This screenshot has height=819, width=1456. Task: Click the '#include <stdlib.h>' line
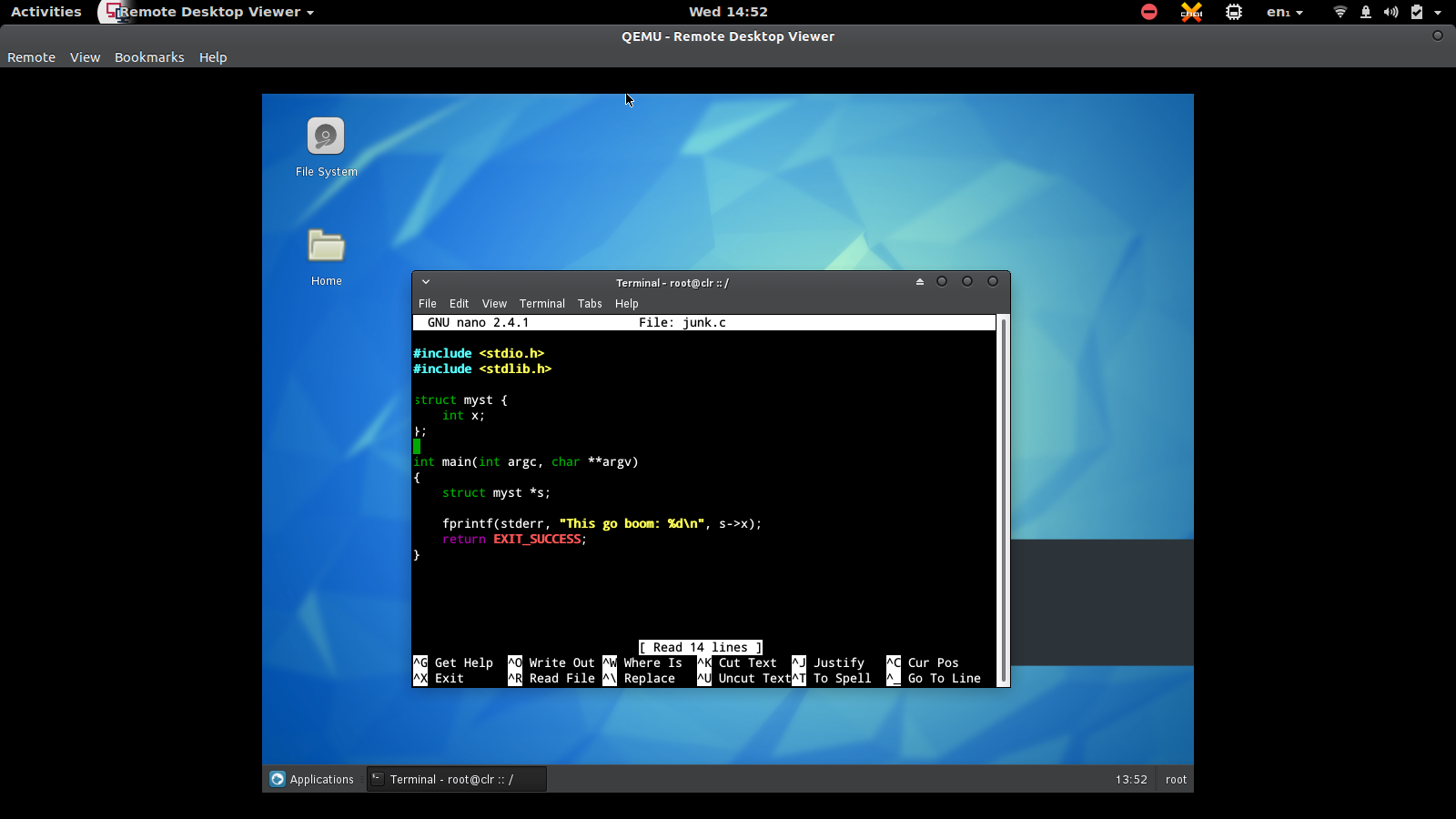pos(482,369)
